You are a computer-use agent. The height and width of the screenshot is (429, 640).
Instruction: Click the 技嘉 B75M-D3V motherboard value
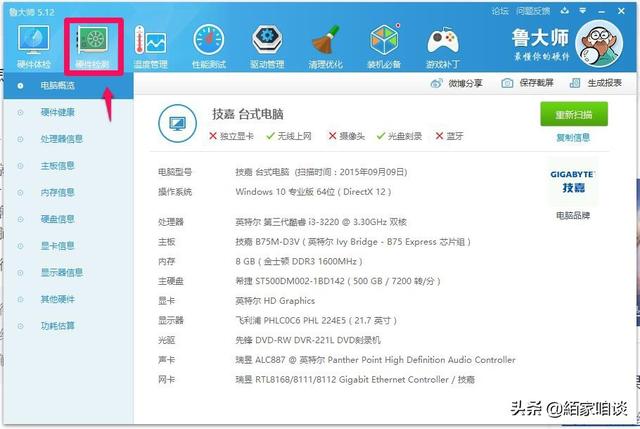tap(353, 242)
